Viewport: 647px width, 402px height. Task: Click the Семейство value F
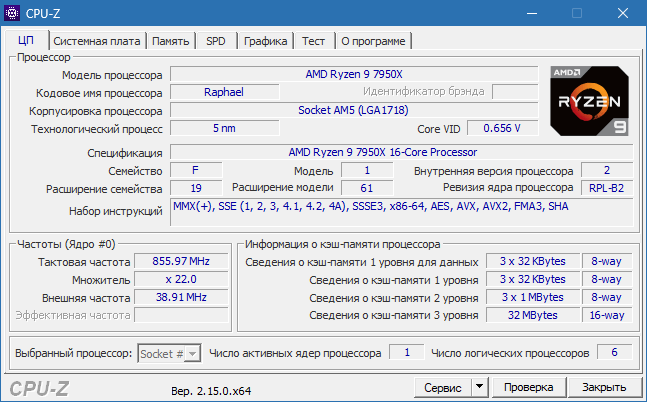[196, 170]
